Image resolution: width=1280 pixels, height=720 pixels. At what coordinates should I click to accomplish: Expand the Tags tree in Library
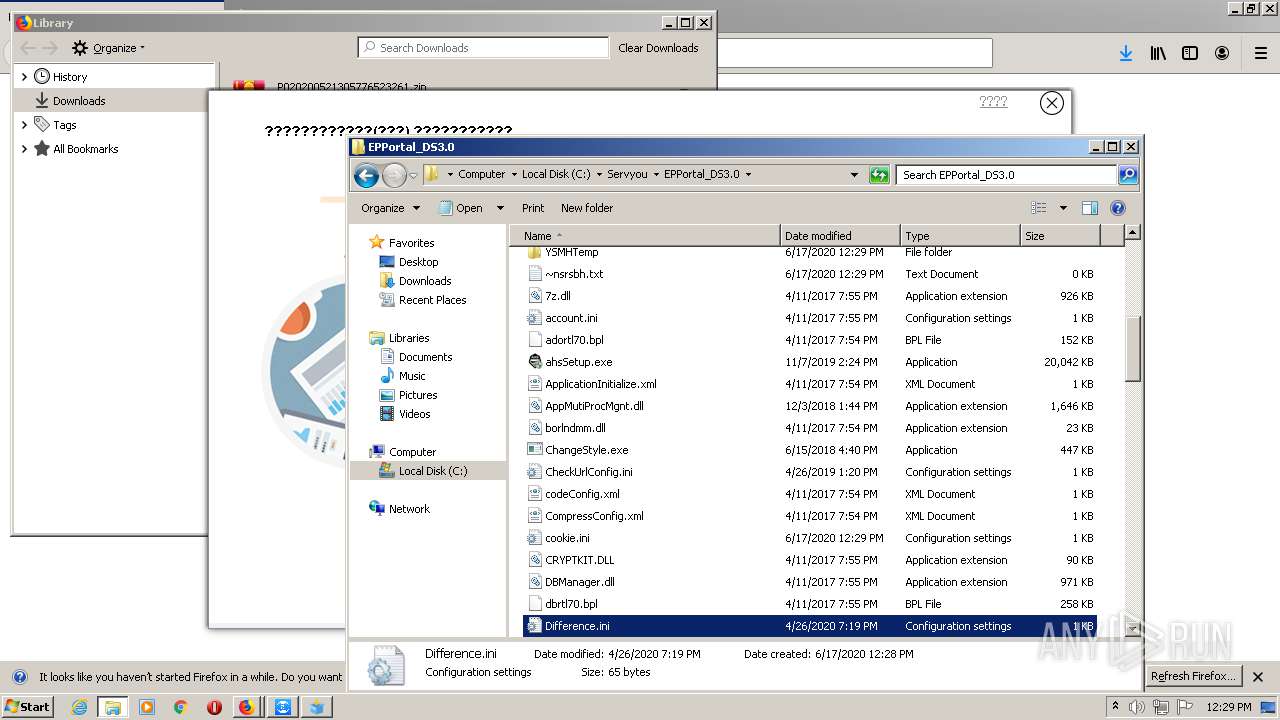click(x=24, y=125)
